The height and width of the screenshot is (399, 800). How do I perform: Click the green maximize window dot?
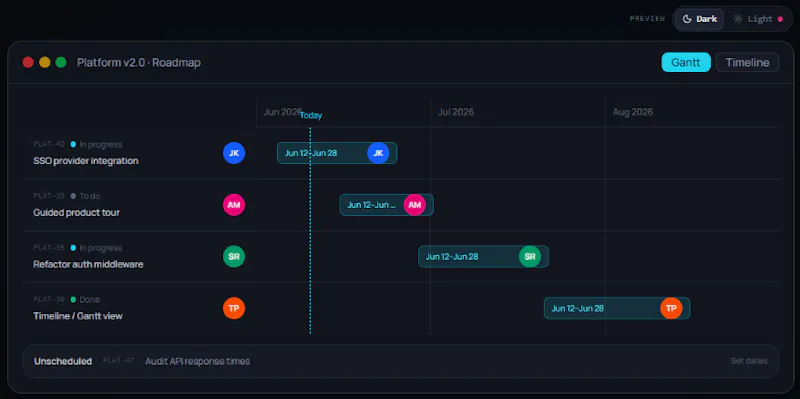61,62
